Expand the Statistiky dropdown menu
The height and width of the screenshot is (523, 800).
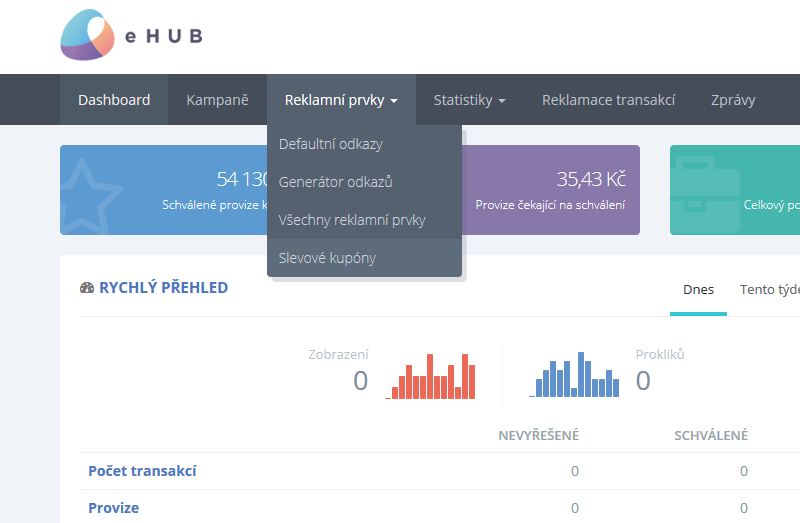tap(469, 100)
